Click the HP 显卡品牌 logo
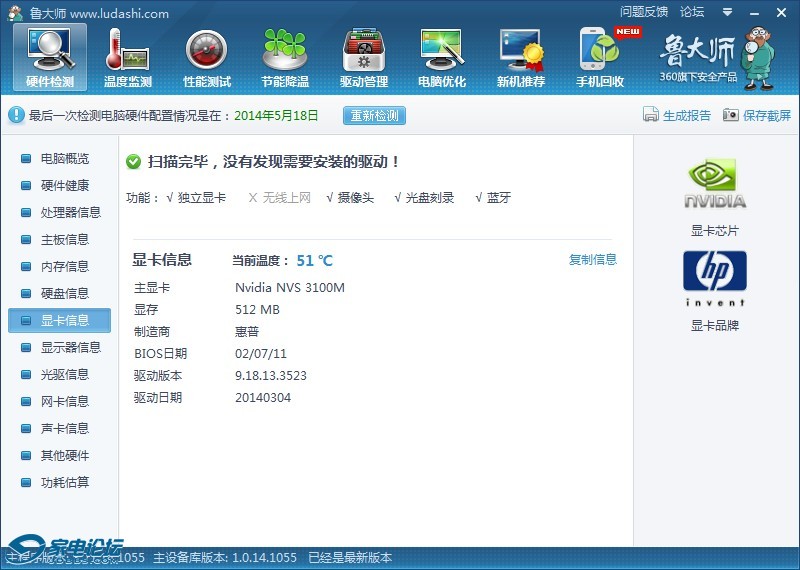Image resolution: width=800 pixels, height=570 pixels. [x=715, y=278]
